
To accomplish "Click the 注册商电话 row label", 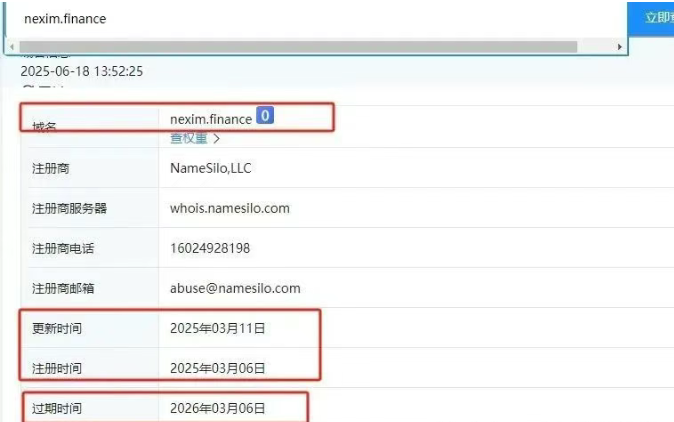I will point(63,248).
